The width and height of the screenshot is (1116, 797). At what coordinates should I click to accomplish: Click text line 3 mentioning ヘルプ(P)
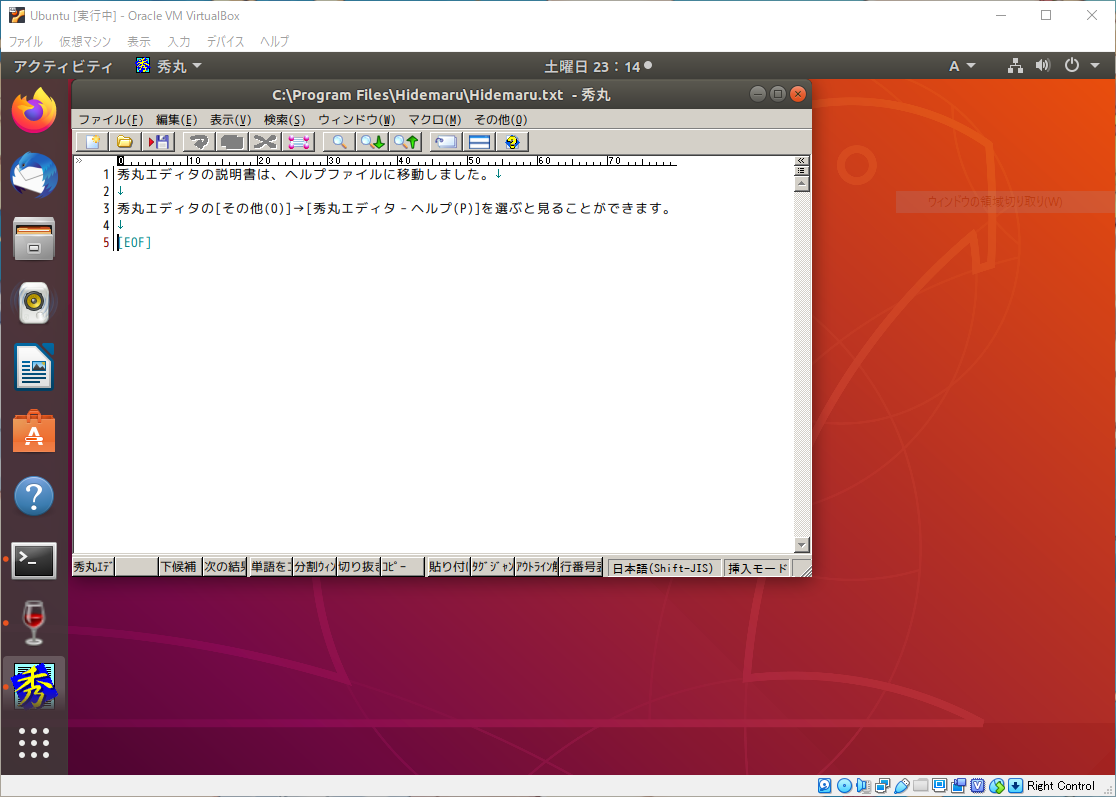click(x=394, y=209)
